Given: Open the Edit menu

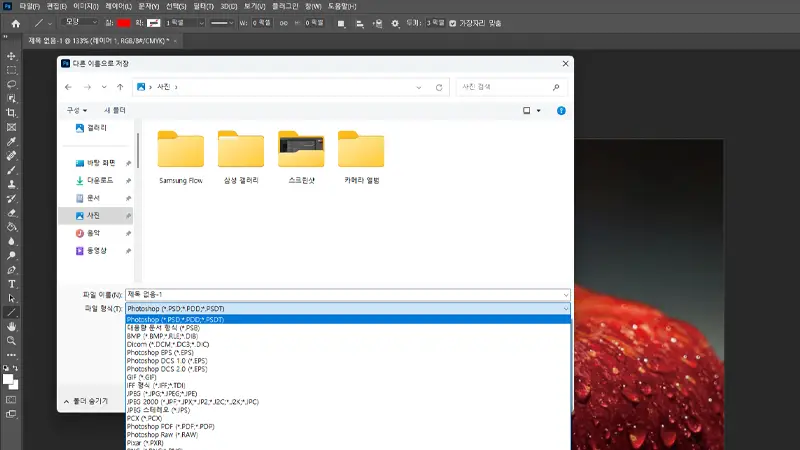Looking at the screenshot, I should point(57,7).
